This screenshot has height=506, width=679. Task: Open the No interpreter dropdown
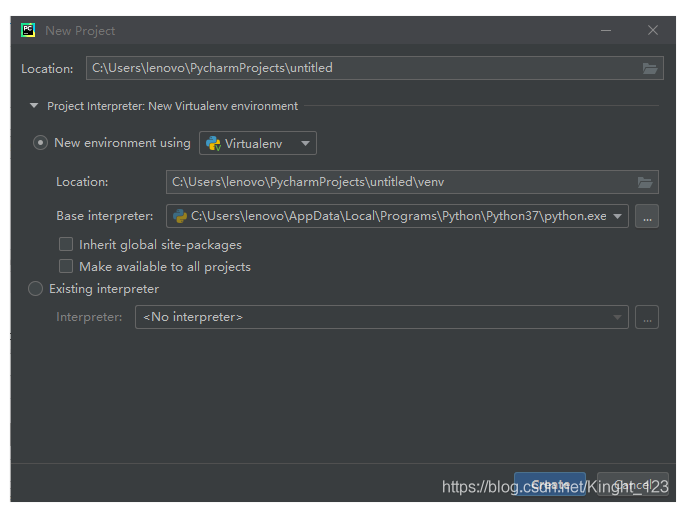click(382, 317)
